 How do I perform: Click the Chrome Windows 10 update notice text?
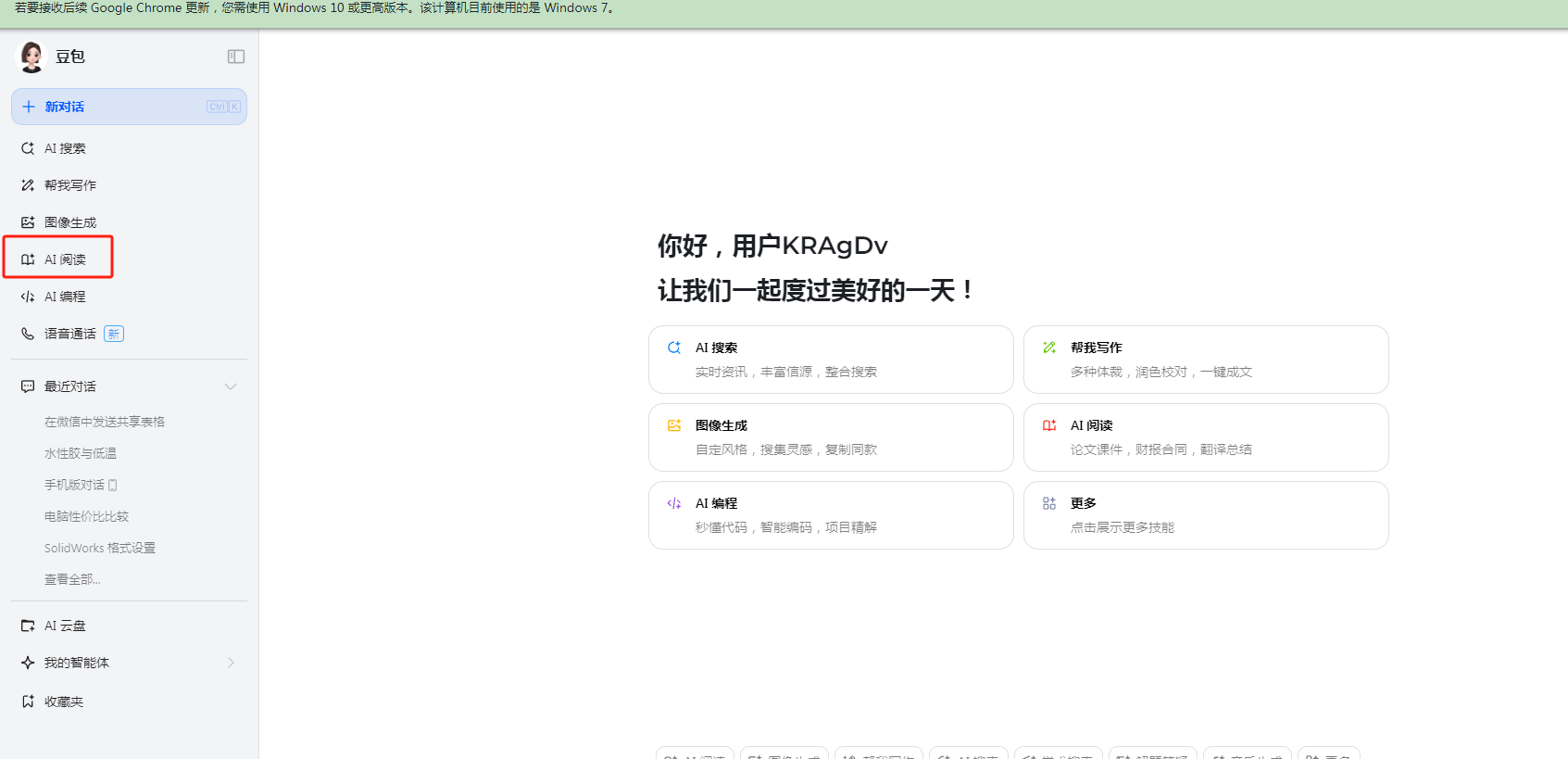pos(315,7)
